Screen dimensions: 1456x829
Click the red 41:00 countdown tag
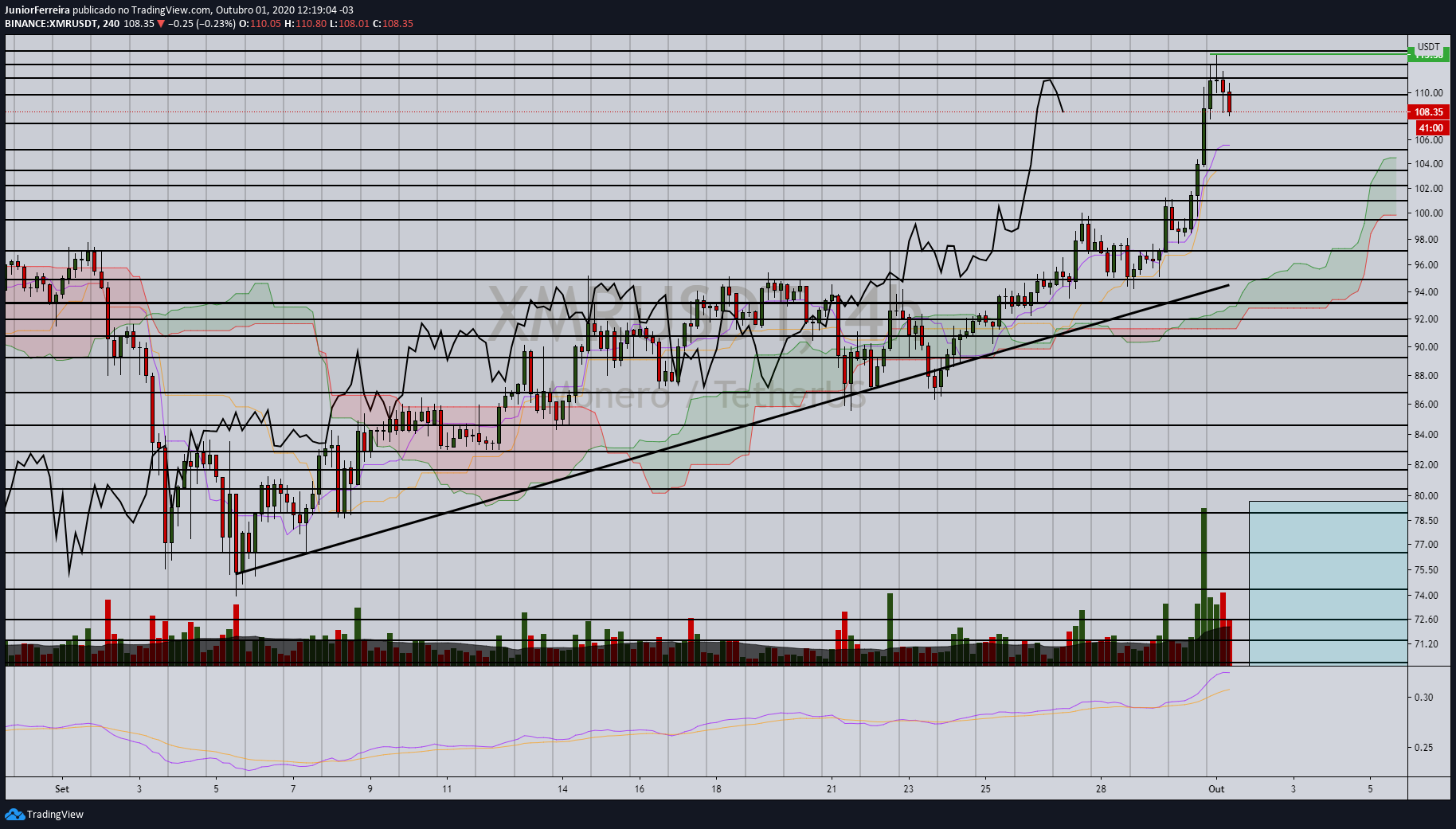pos(1431,128)
